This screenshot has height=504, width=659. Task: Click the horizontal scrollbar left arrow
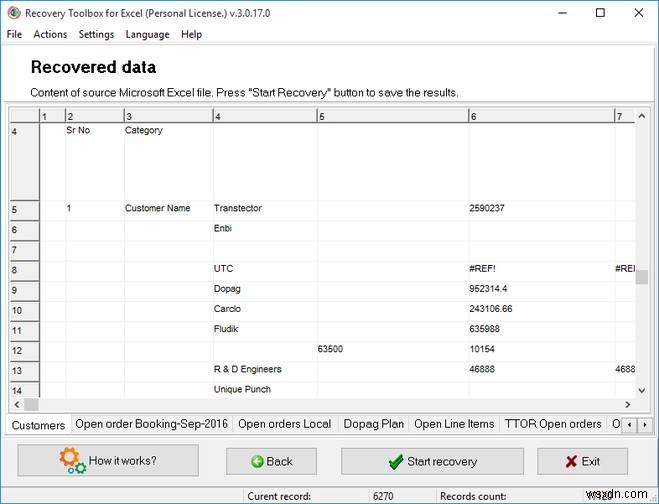[x=17, y=404]
